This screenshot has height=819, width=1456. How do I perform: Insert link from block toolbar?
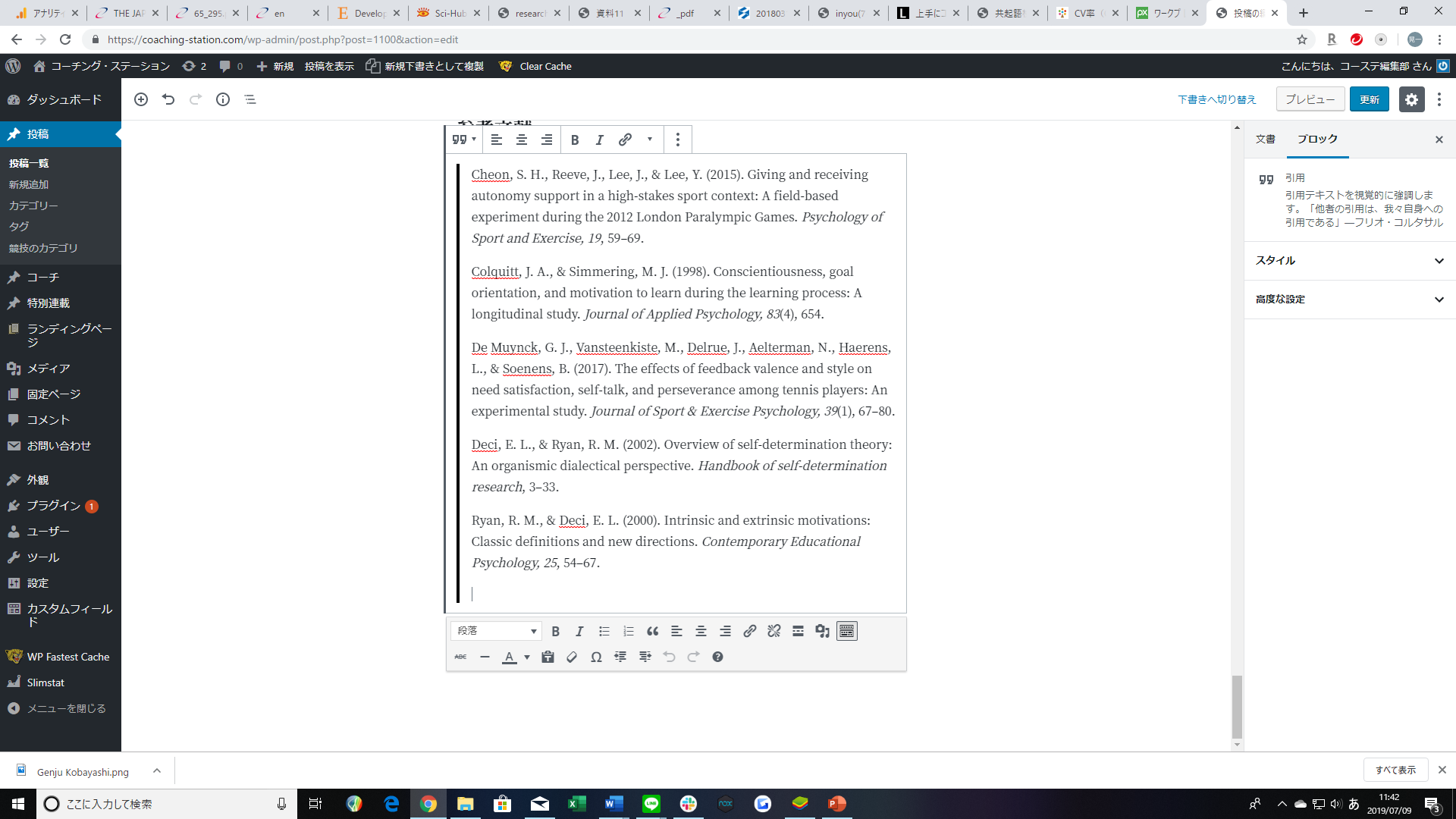point(625,140)
